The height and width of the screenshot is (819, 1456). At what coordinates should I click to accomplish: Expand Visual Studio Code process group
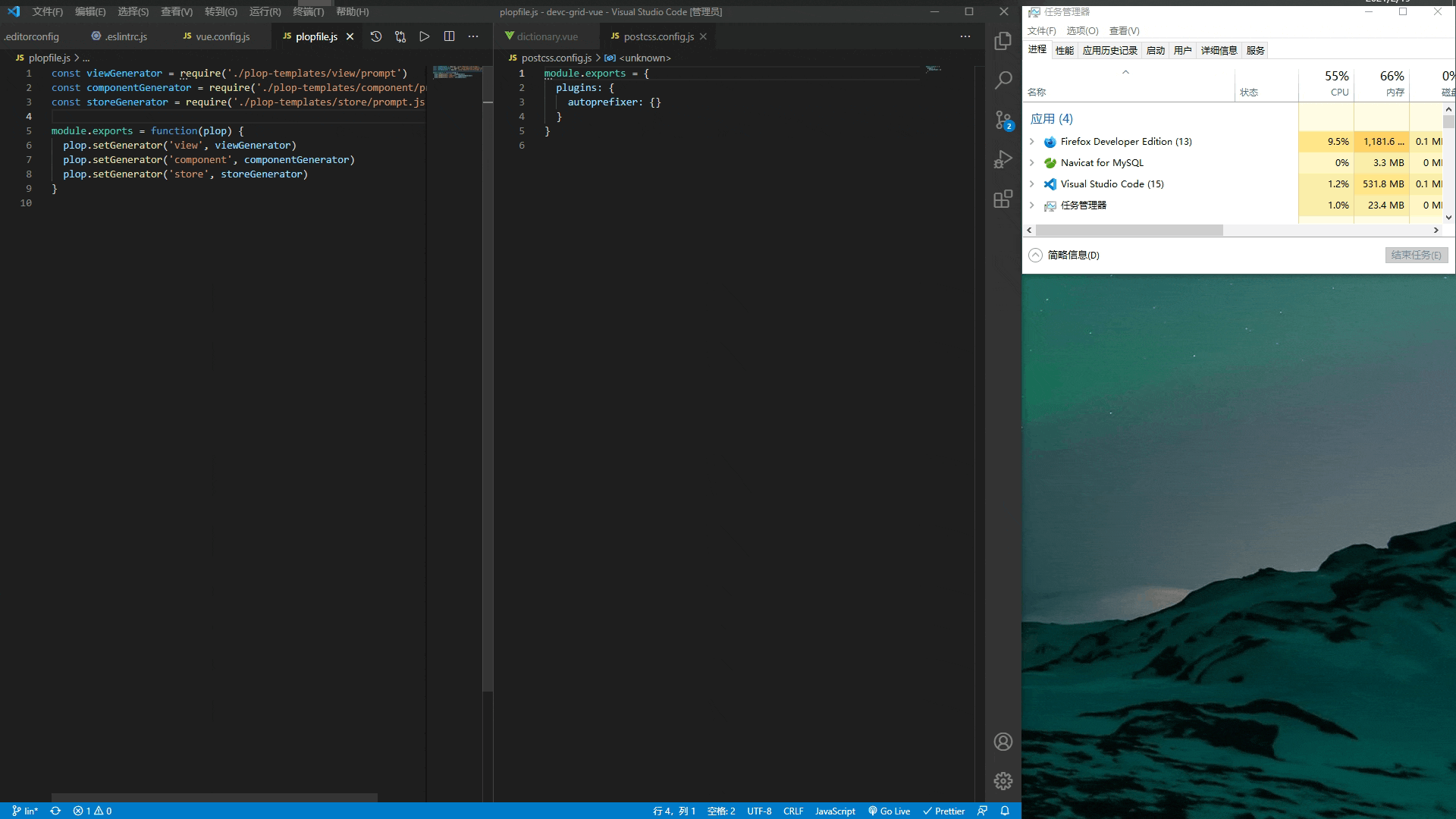tap(1031, 184)
